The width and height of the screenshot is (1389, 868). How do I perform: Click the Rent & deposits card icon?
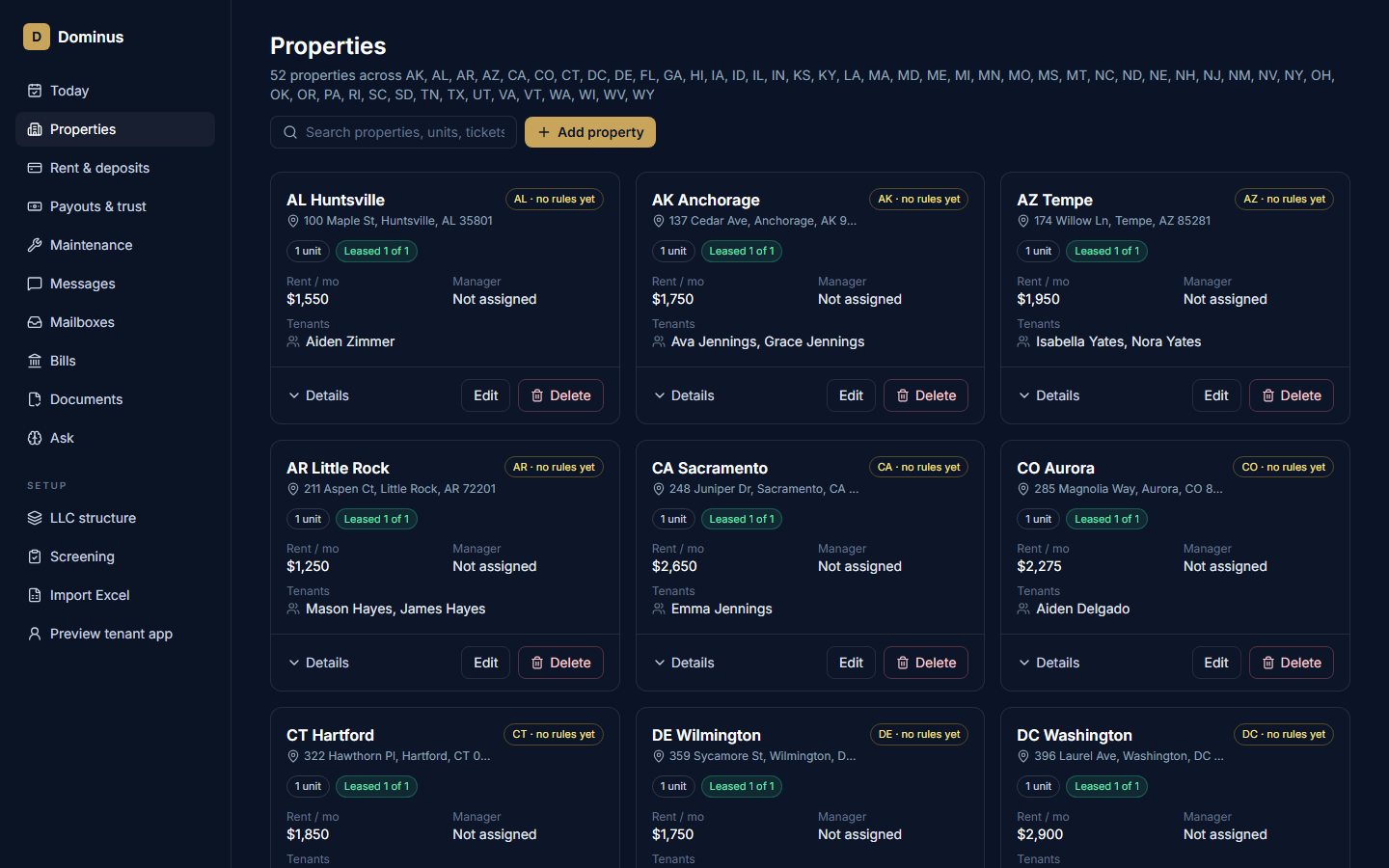pos(35,168)
